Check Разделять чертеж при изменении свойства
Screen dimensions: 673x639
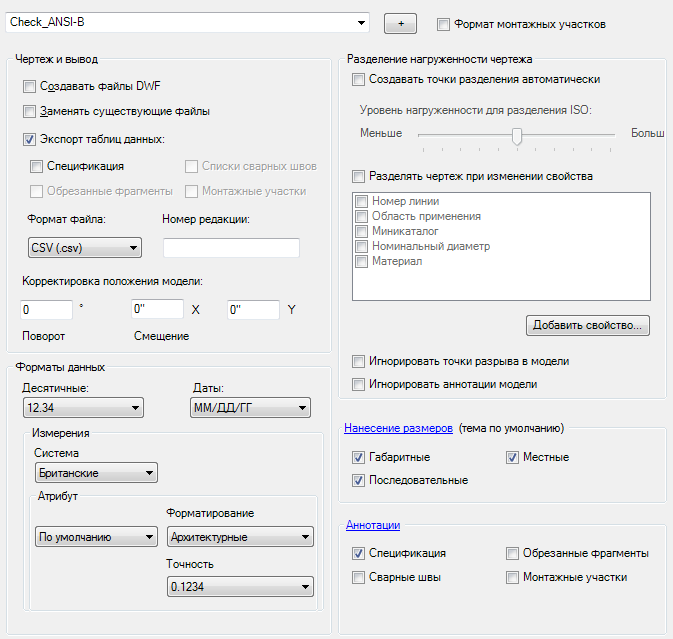click(x=359, y=176)
